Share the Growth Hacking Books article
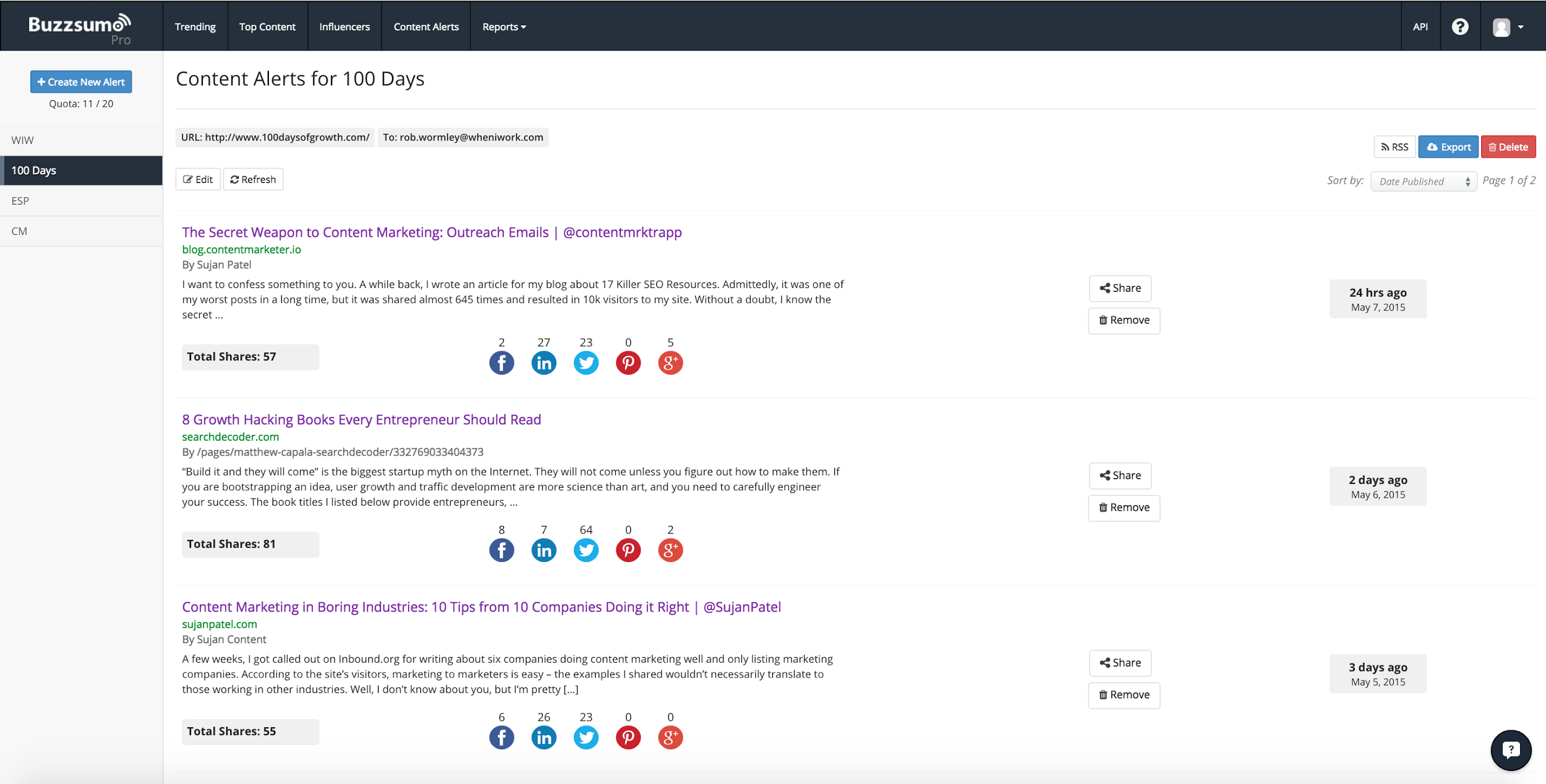The height and width of the screenshot is (784, 1546). 1120,475
